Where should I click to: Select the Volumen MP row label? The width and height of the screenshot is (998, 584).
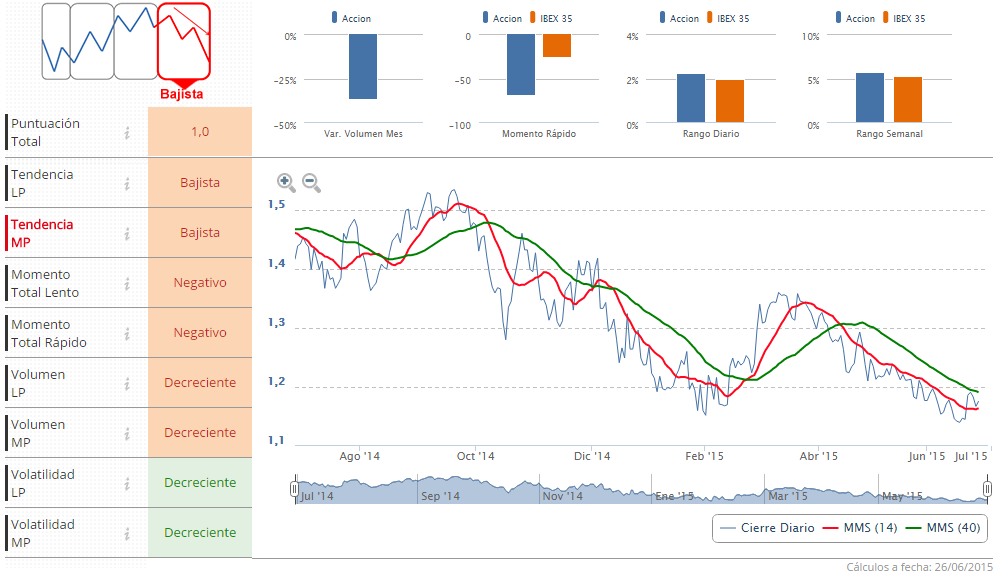coord(38,433)
